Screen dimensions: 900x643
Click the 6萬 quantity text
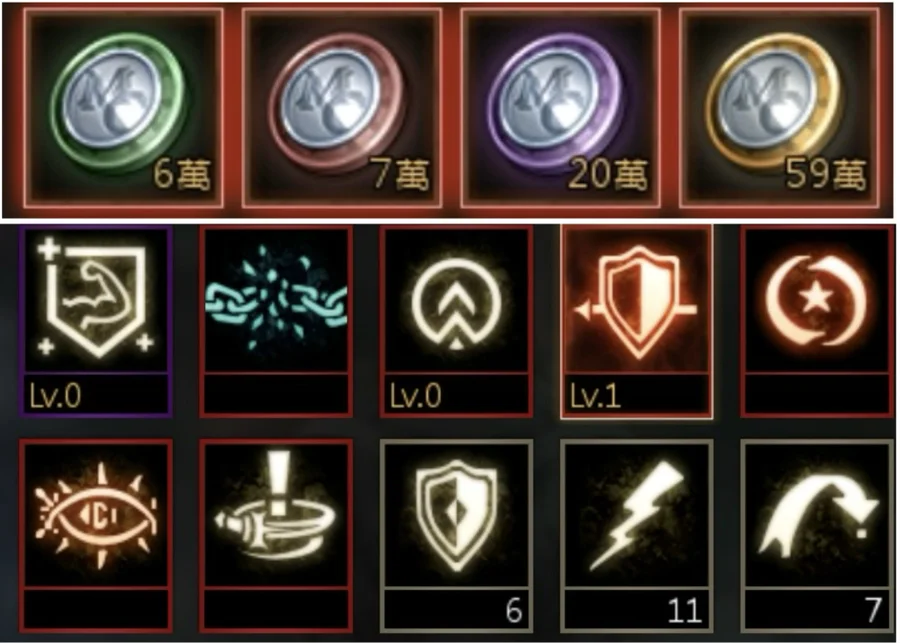point(183,173)
